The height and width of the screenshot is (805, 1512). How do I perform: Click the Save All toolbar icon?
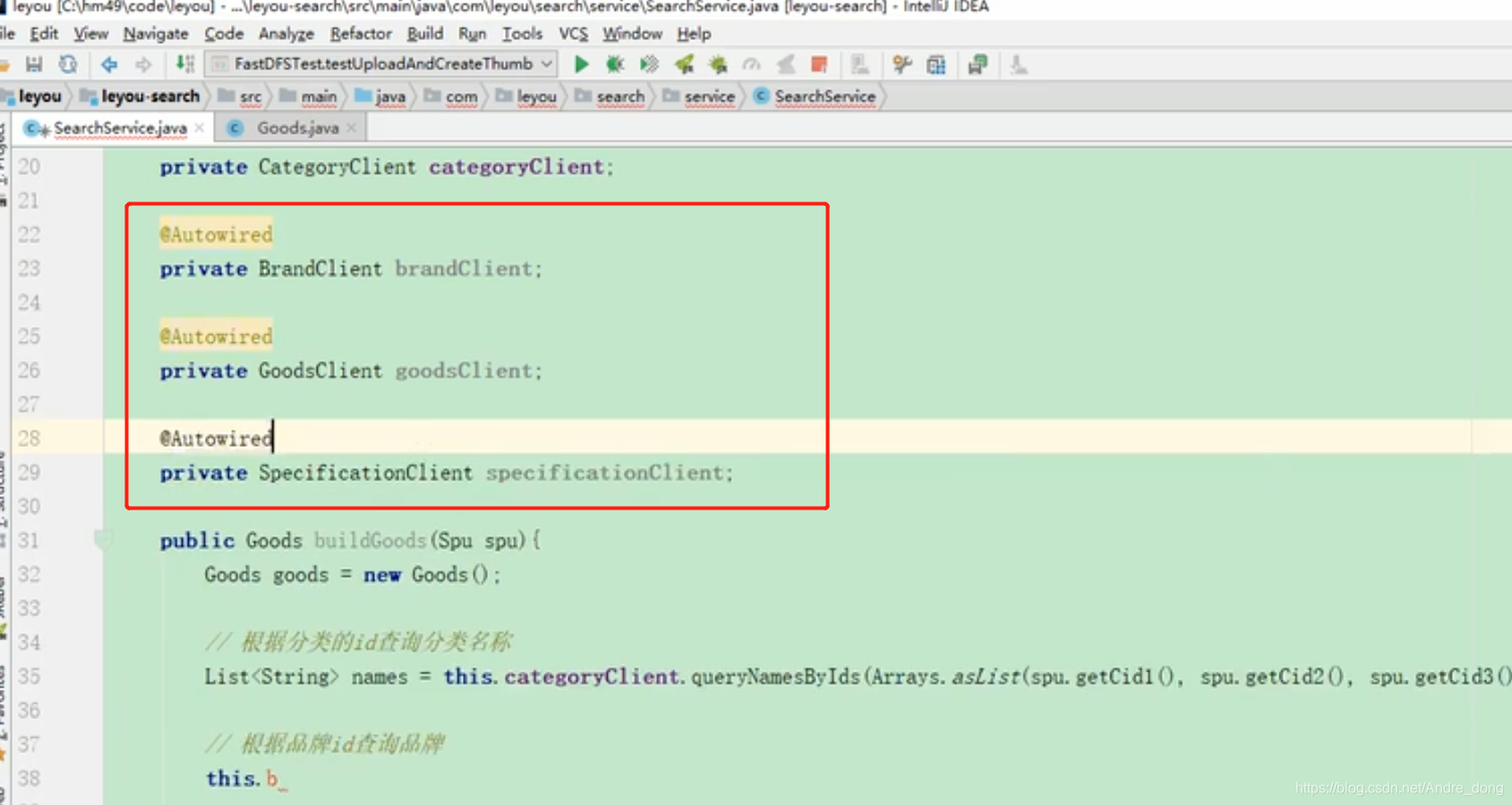[34, 64]
